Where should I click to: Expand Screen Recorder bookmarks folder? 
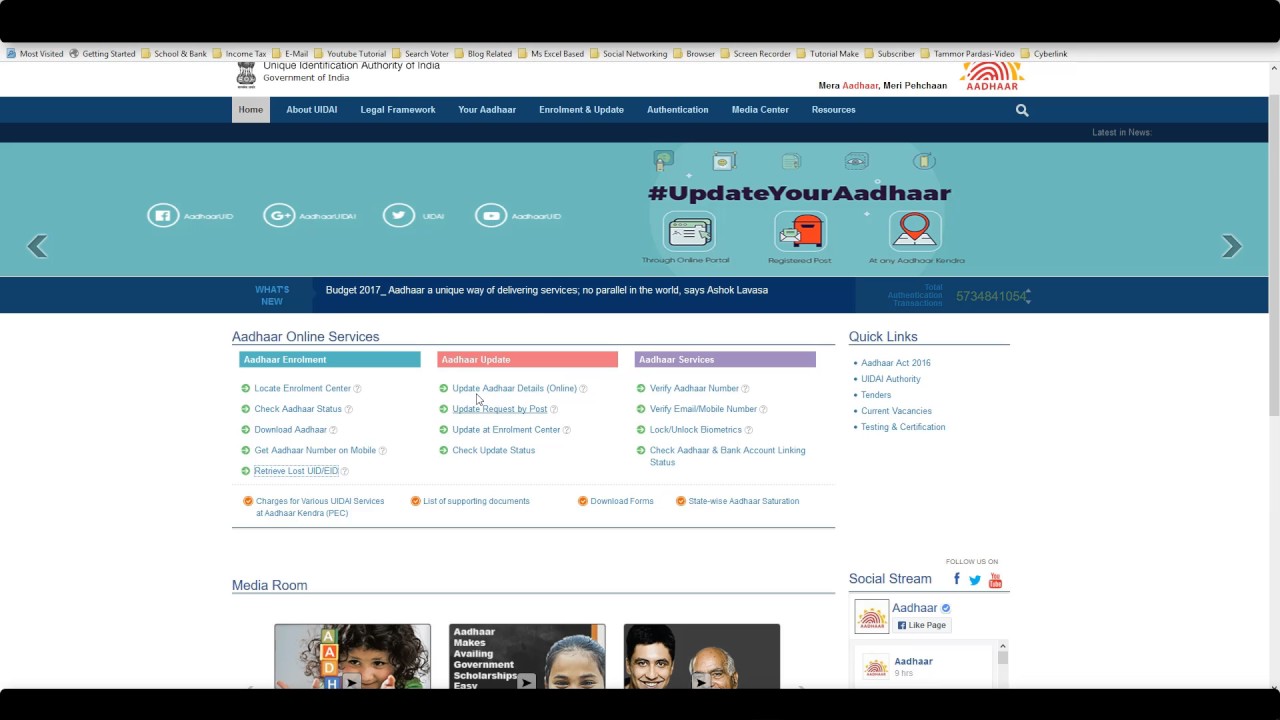(x=755, y=54)
